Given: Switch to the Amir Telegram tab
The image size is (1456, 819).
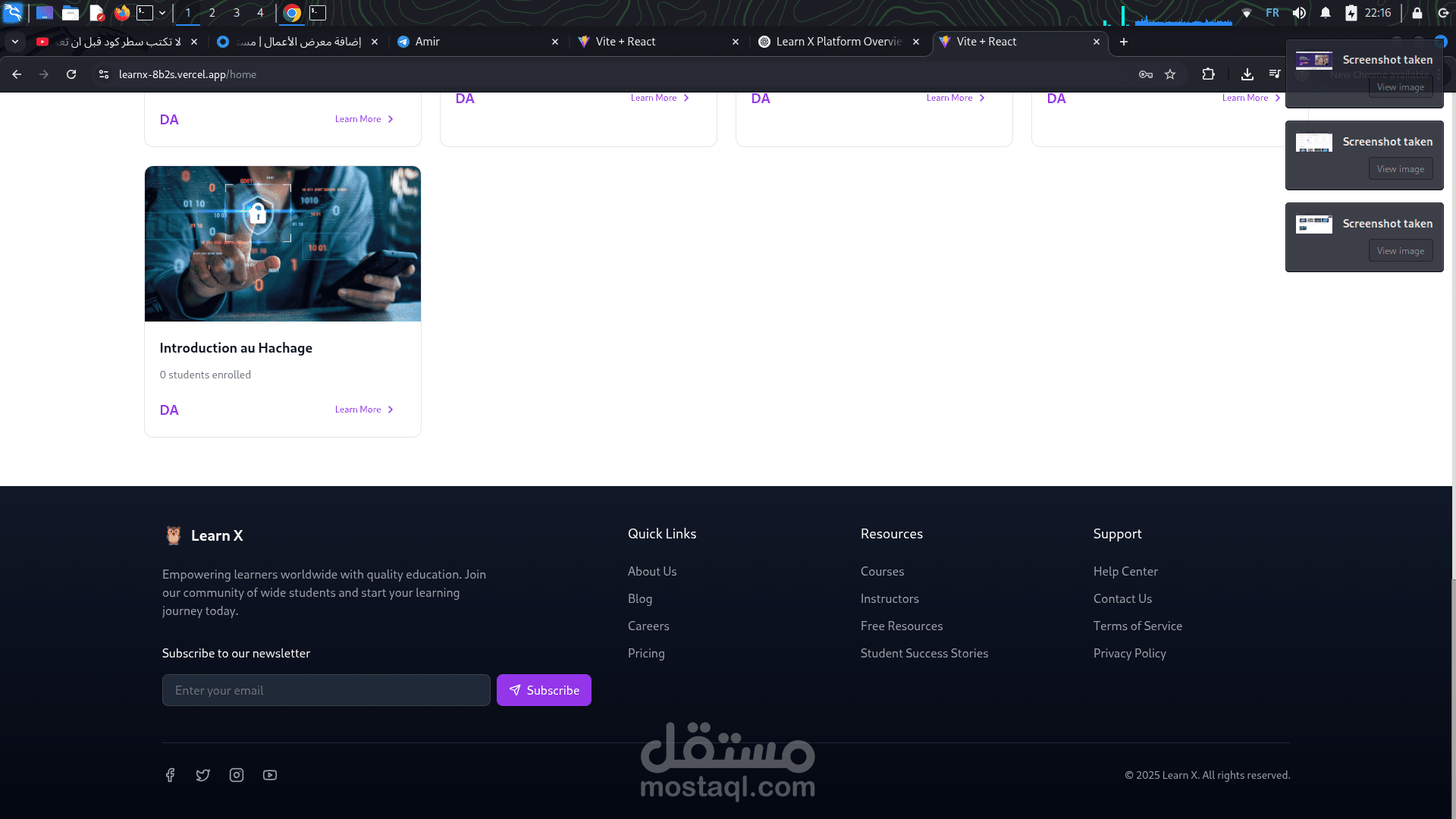Looking at the screenshot, I should (x=478, y=42).
